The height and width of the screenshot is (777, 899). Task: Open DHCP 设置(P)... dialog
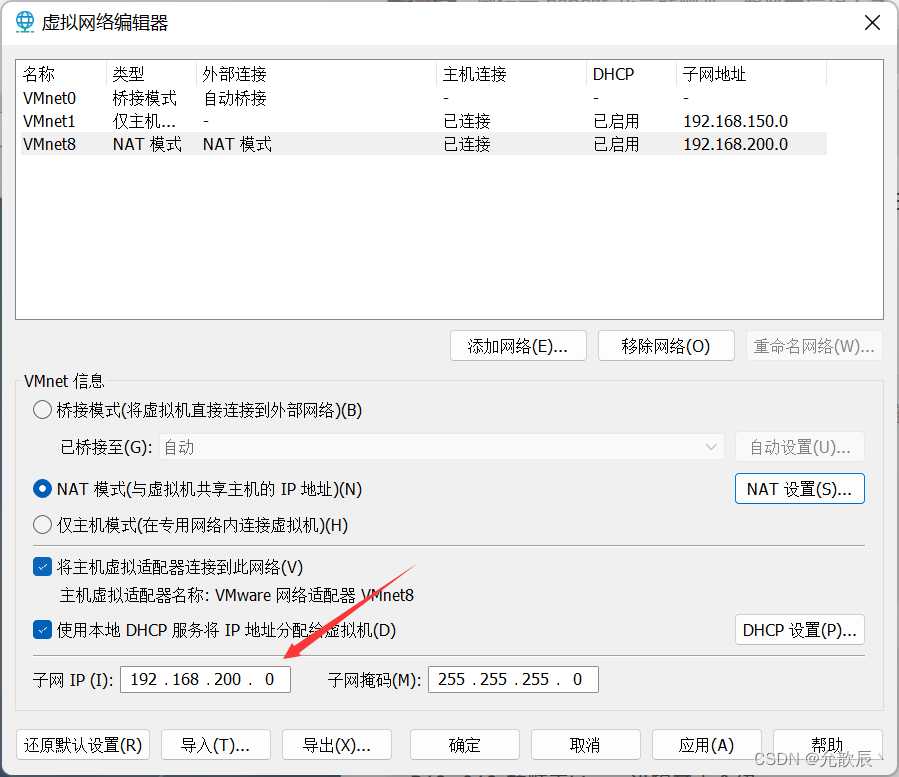tap(800, 630)
